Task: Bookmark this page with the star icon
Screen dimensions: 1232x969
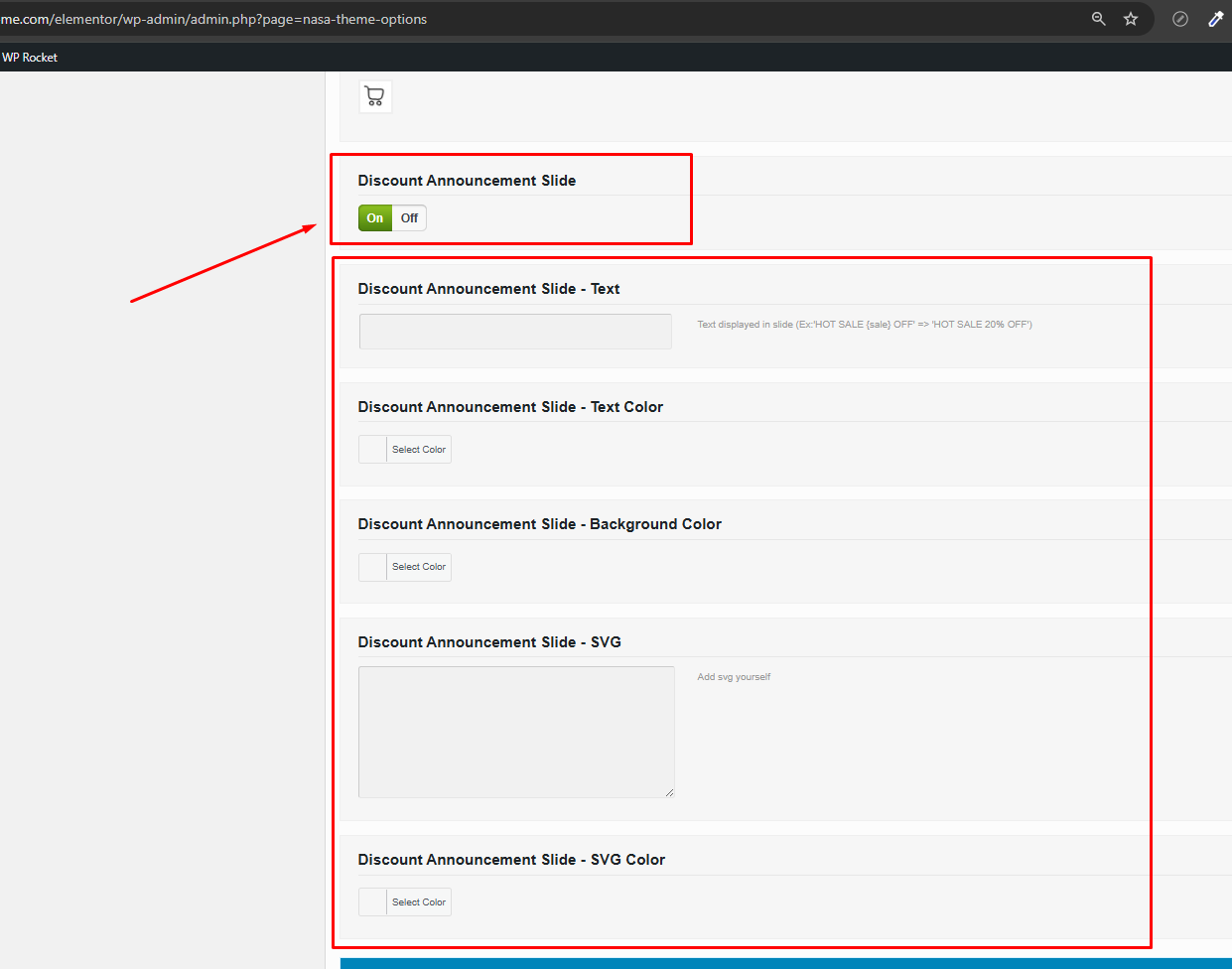Action: point(1131,19)
